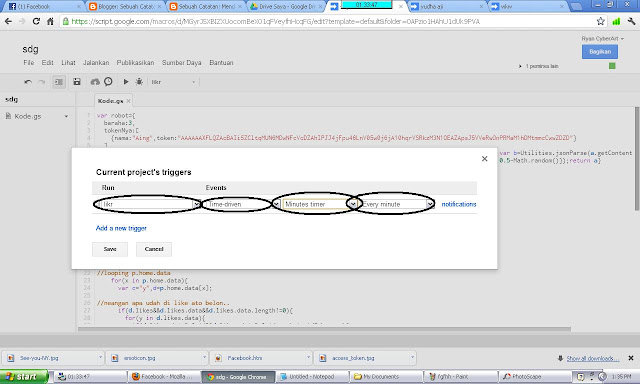Viewport: 640px width, 384px height.
Task: Bookmark this page with the star icon
Action: 600,21
